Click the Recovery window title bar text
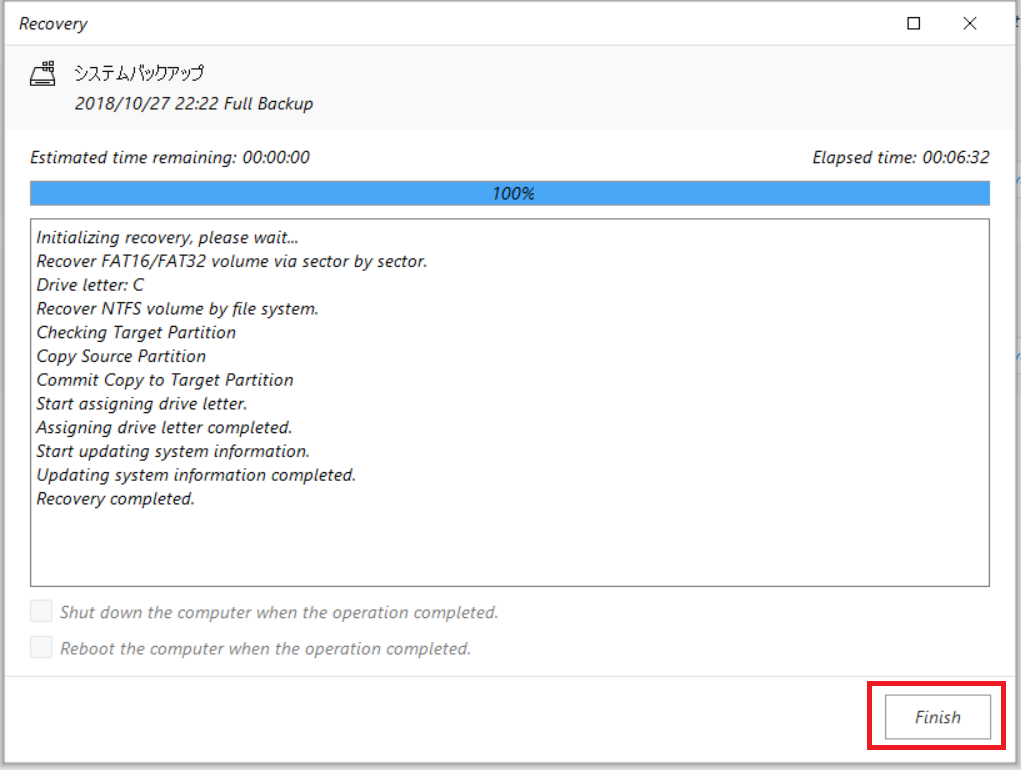The width and height of the screenshot is (1021, 770). [53, 24]
